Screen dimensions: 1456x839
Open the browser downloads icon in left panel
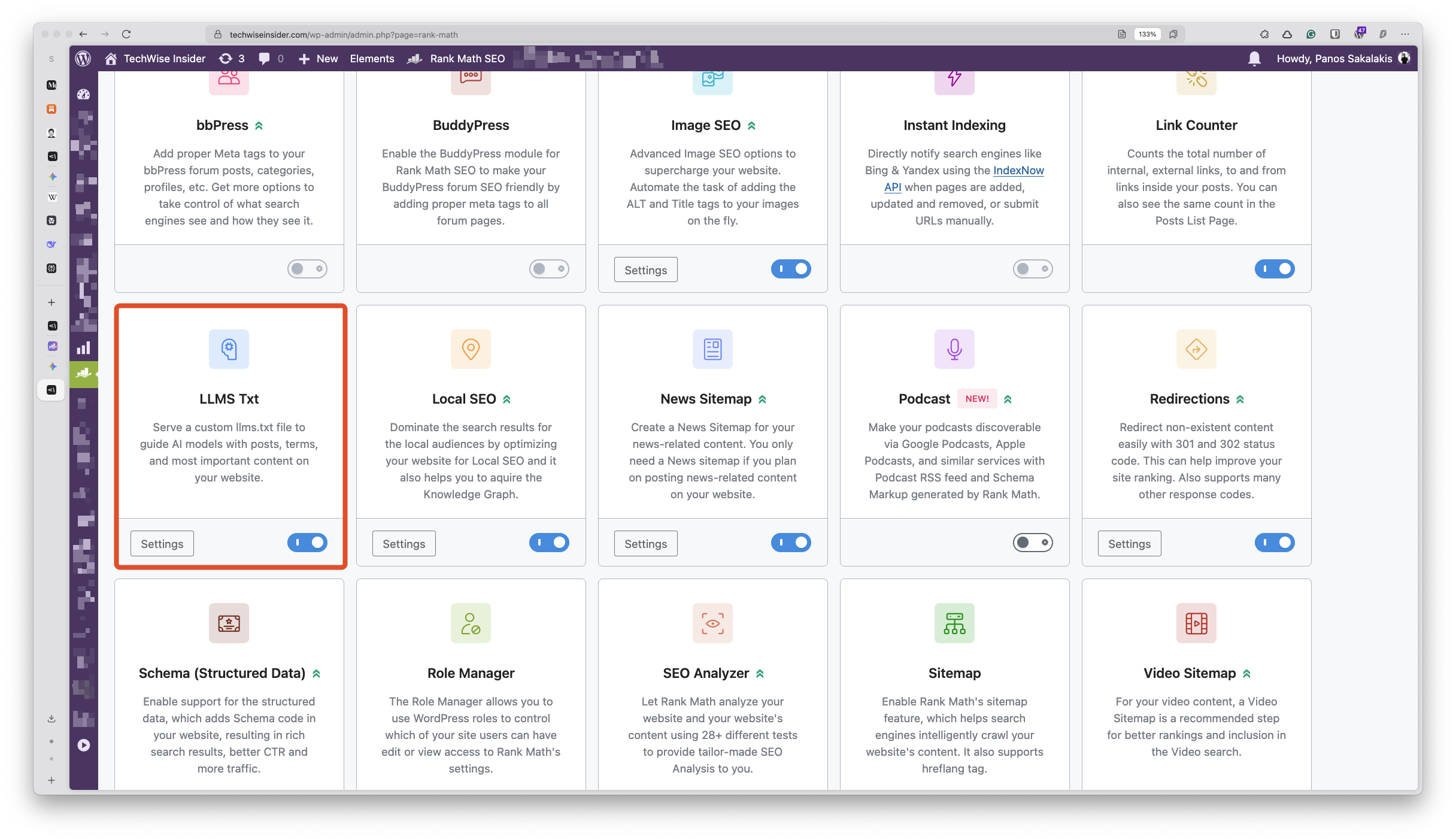(x=51, y=718)
